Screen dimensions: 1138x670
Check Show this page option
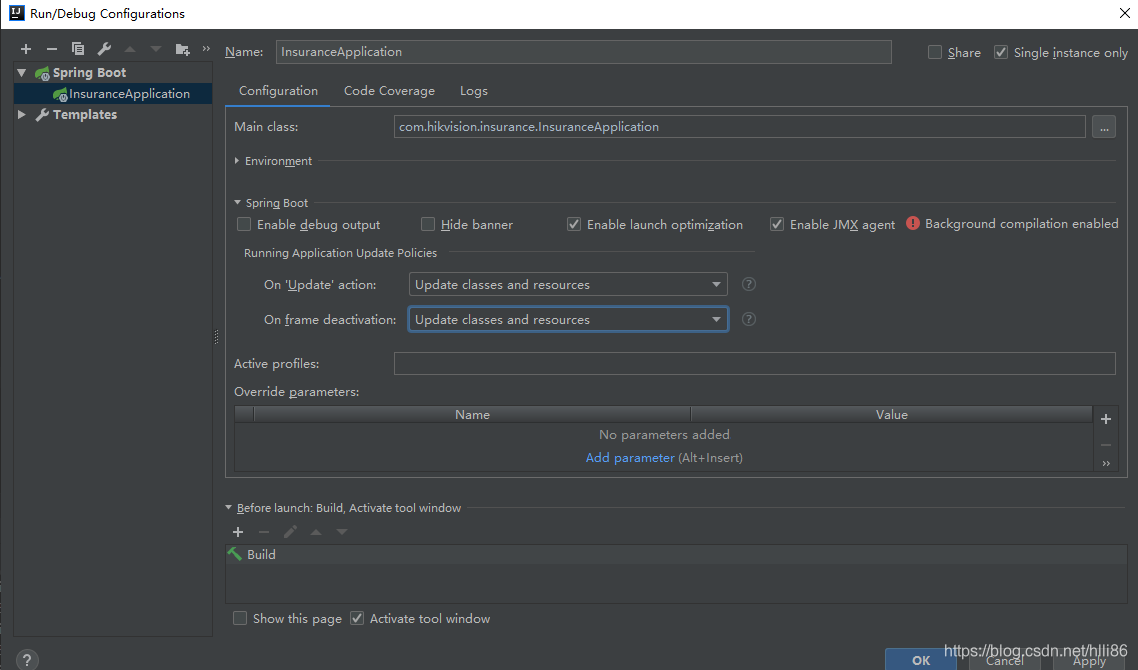(240, 618)
